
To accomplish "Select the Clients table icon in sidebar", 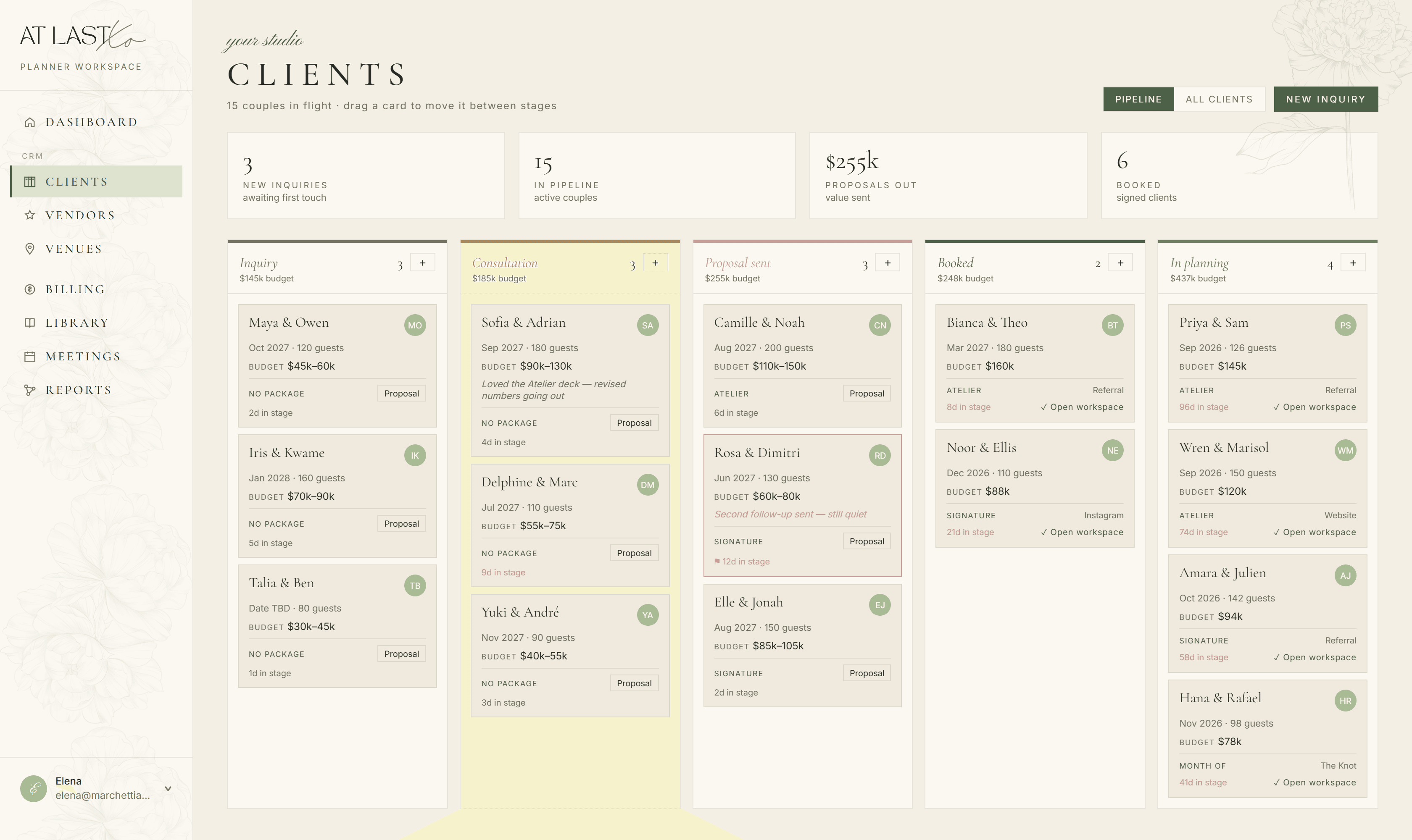I will point(30,182).
